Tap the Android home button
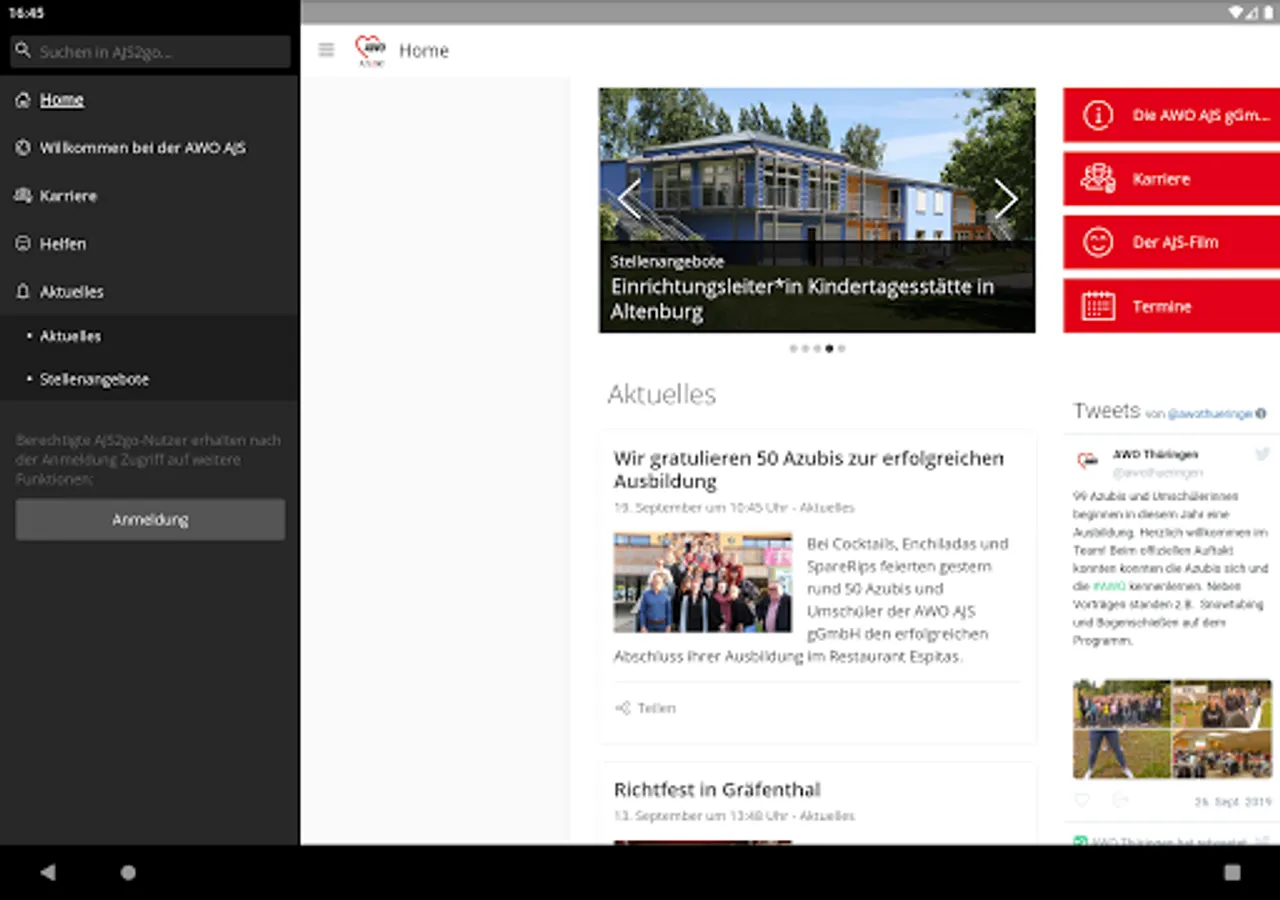The width and height of the screenshot is (1280, 900). (x=128, y=872)
